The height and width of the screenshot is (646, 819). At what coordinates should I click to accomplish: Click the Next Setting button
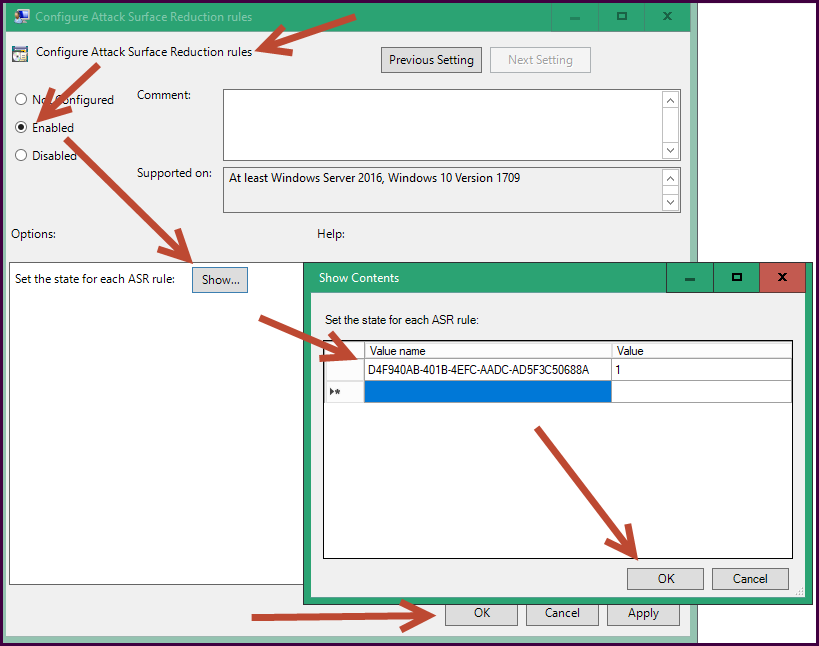pos(540,60)
